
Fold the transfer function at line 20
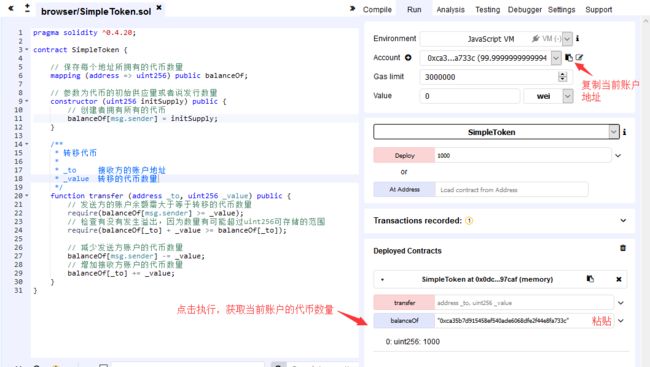point(27,195)
